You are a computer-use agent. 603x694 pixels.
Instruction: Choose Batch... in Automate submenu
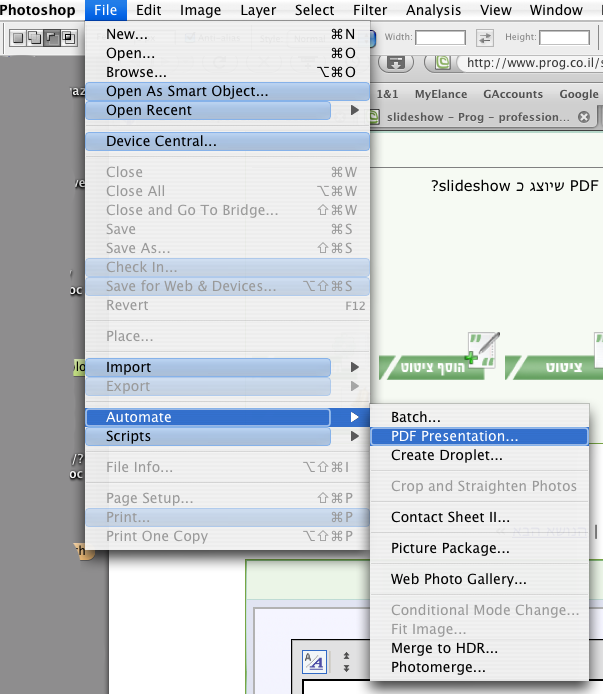[479, 417]
